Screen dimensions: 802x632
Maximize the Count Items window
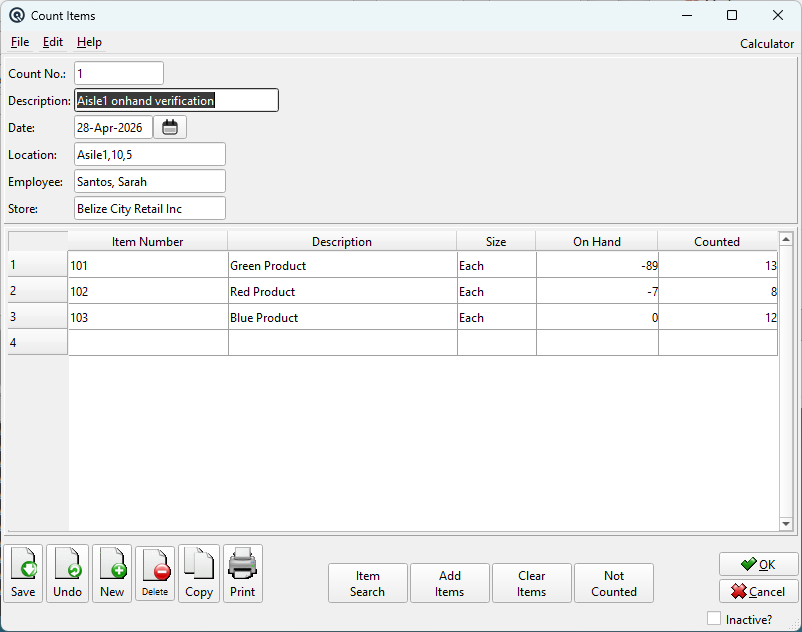click(x=732, y=15)
